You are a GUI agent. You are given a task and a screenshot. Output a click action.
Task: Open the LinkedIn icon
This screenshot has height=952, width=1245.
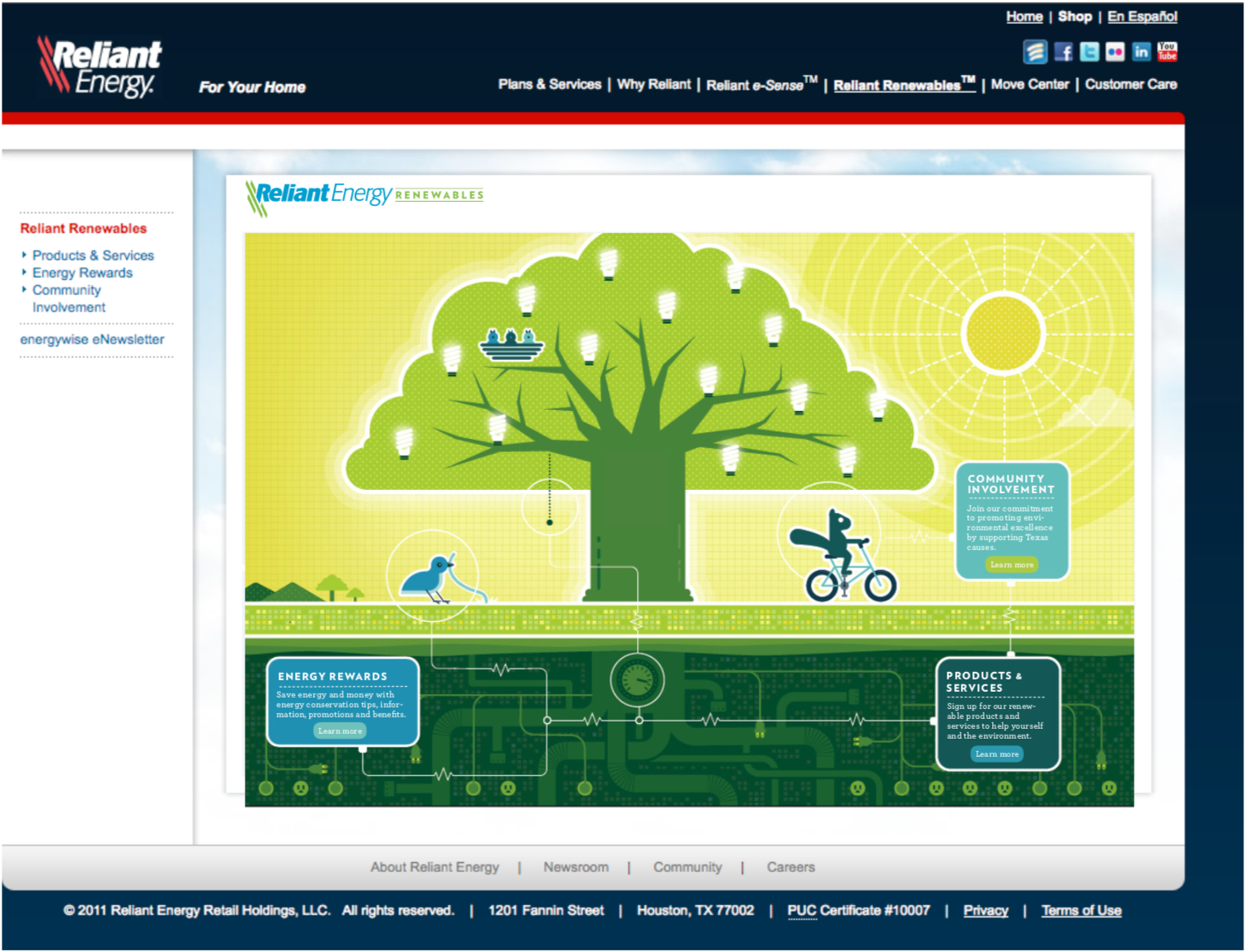[1141, 53]
